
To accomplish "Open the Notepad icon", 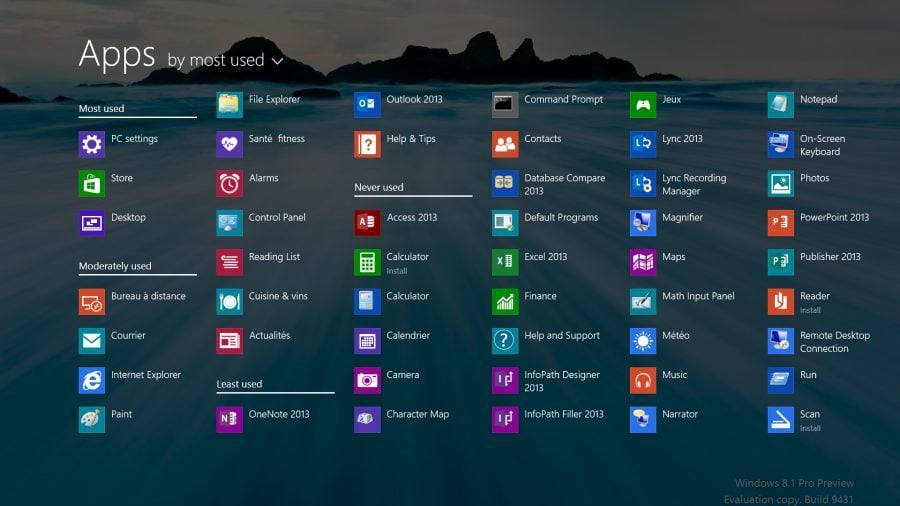I will (781, 104).
